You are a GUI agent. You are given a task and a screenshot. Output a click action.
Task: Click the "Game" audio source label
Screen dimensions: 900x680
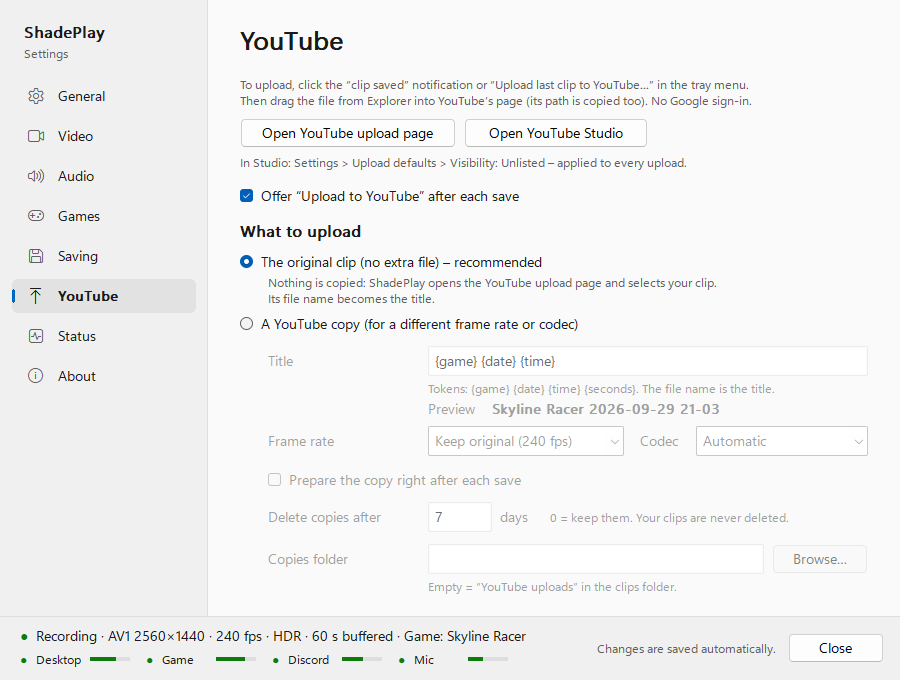tap(177, 660)
